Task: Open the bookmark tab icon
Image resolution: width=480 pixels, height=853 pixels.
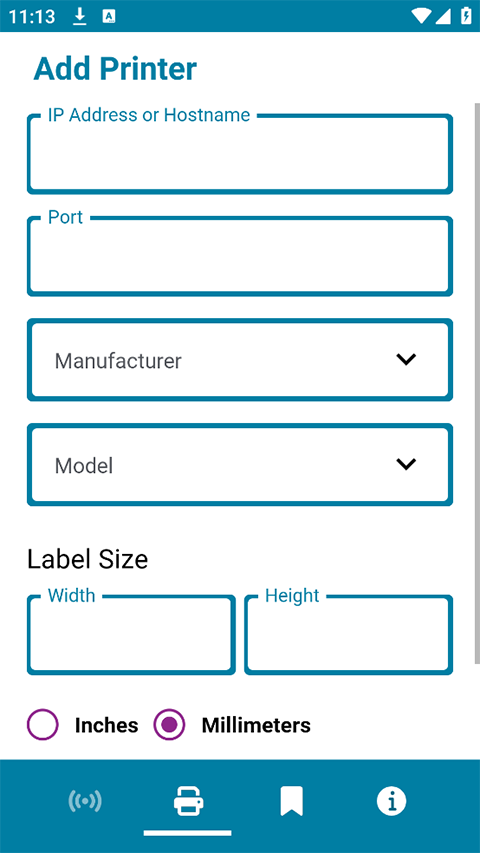Action: [292, 801]
